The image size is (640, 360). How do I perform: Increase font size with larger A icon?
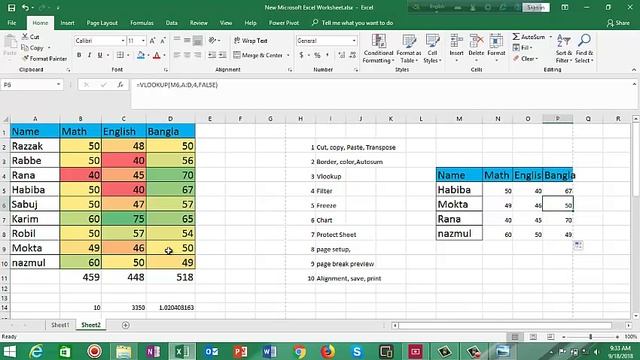click(153, 41)
